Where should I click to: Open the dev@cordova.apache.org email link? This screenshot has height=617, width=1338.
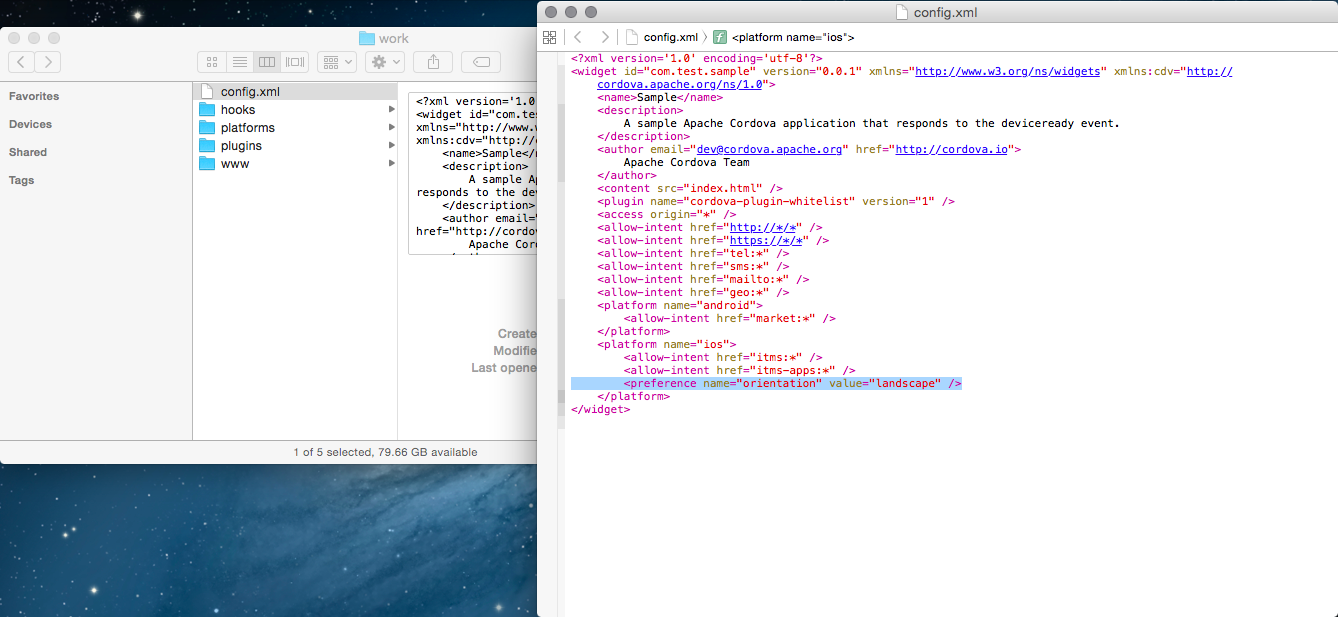769,149
